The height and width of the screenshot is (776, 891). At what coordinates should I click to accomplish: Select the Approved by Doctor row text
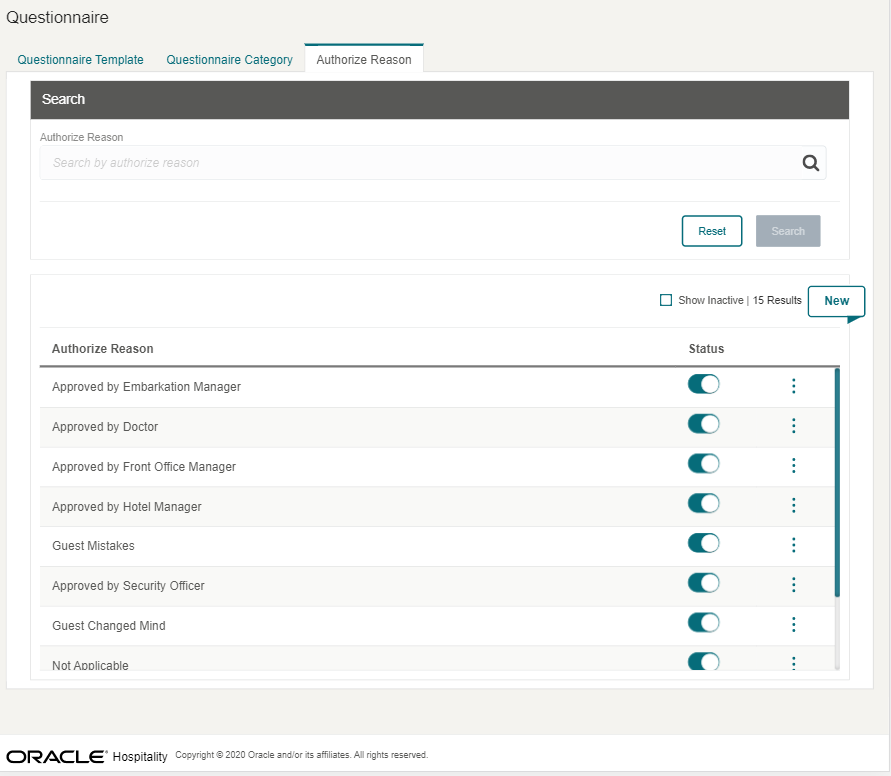pyautogui.click(x=105, y=427)
